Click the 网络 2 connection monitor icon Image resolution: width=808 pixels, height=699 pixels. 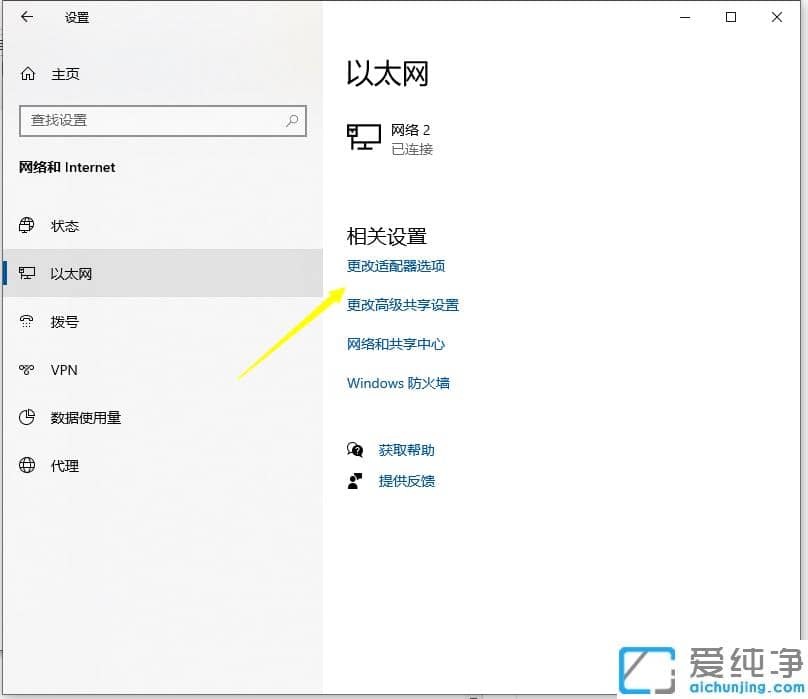pos(363,134)
